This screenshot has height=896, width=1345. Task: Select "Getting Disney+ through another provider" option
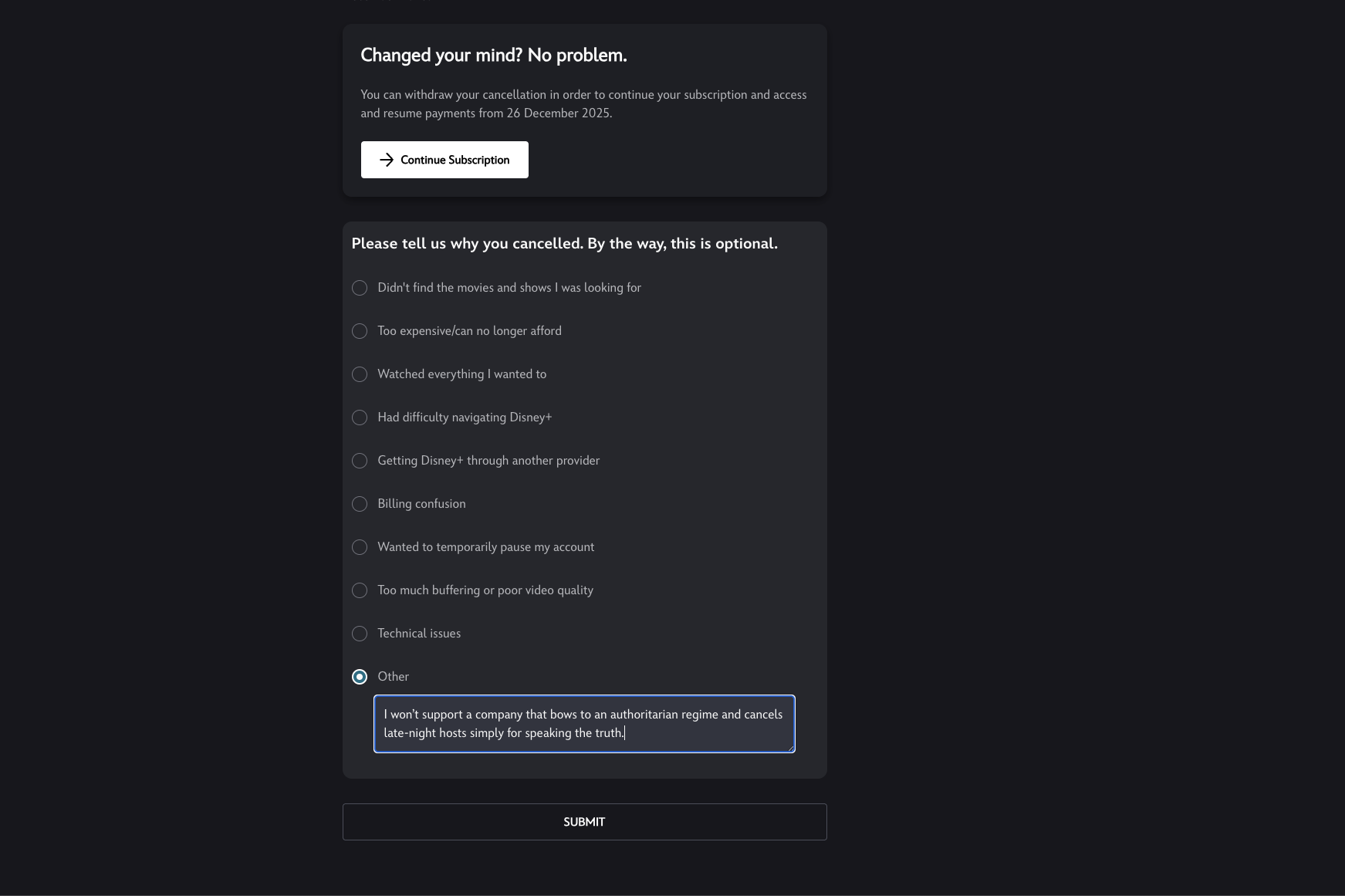click(x=360, y=461)
